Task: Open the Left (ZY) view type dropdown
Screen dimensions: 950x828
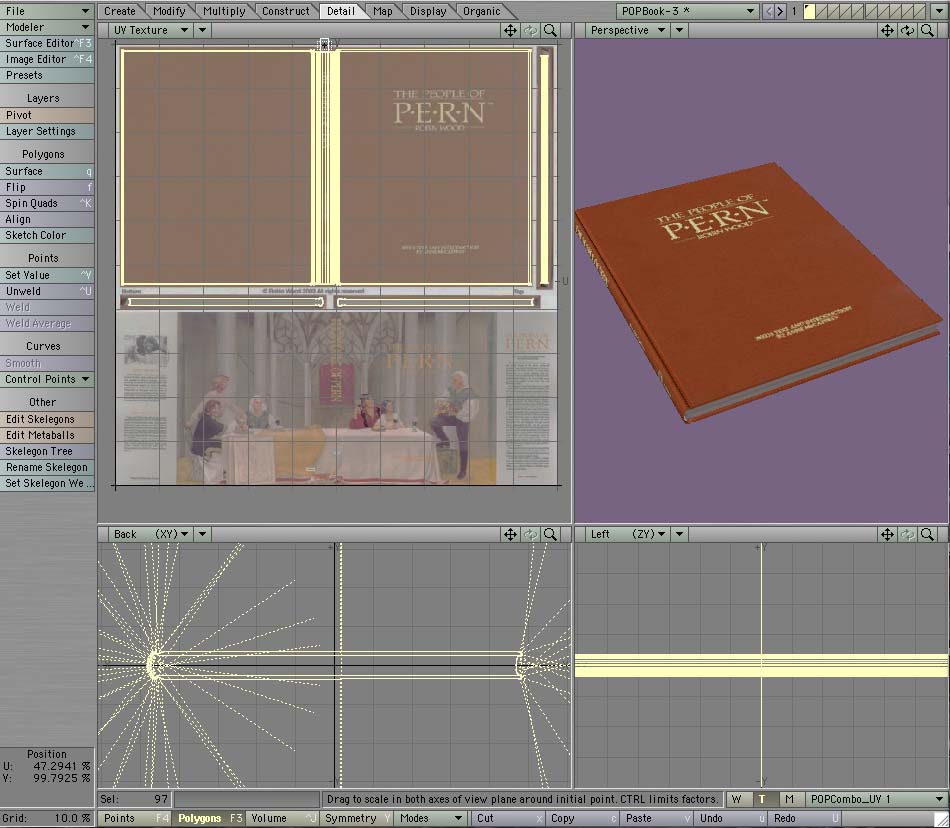Action: point(627,534)
